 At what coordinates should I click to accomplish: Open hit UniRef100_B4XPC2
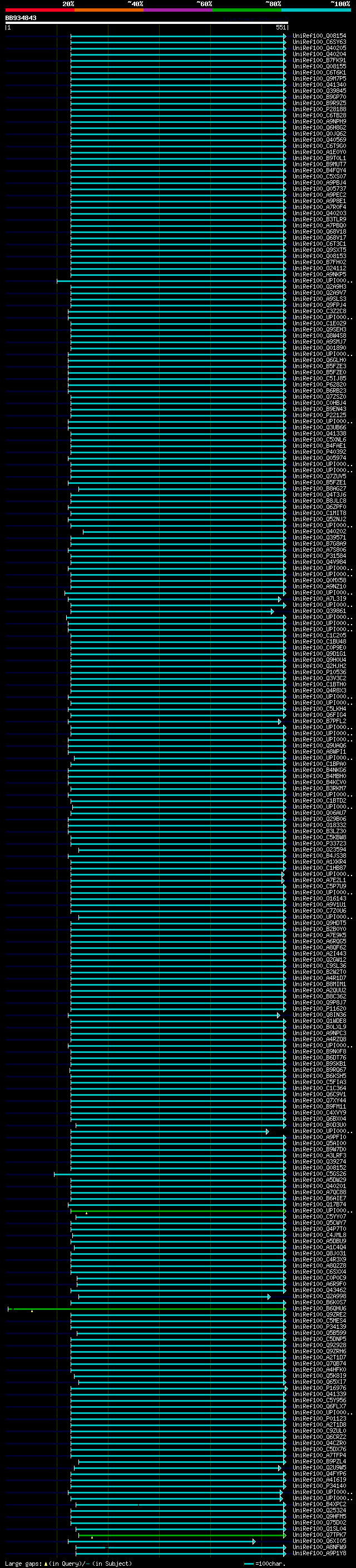[x=319, y=1504]
